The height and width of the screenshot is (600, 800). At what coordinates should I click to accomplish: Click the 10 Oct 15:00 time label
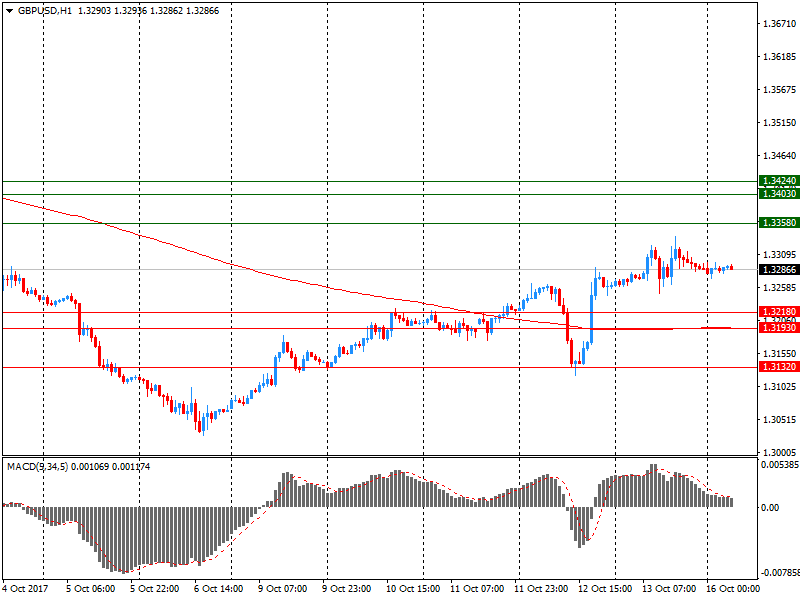413,589
